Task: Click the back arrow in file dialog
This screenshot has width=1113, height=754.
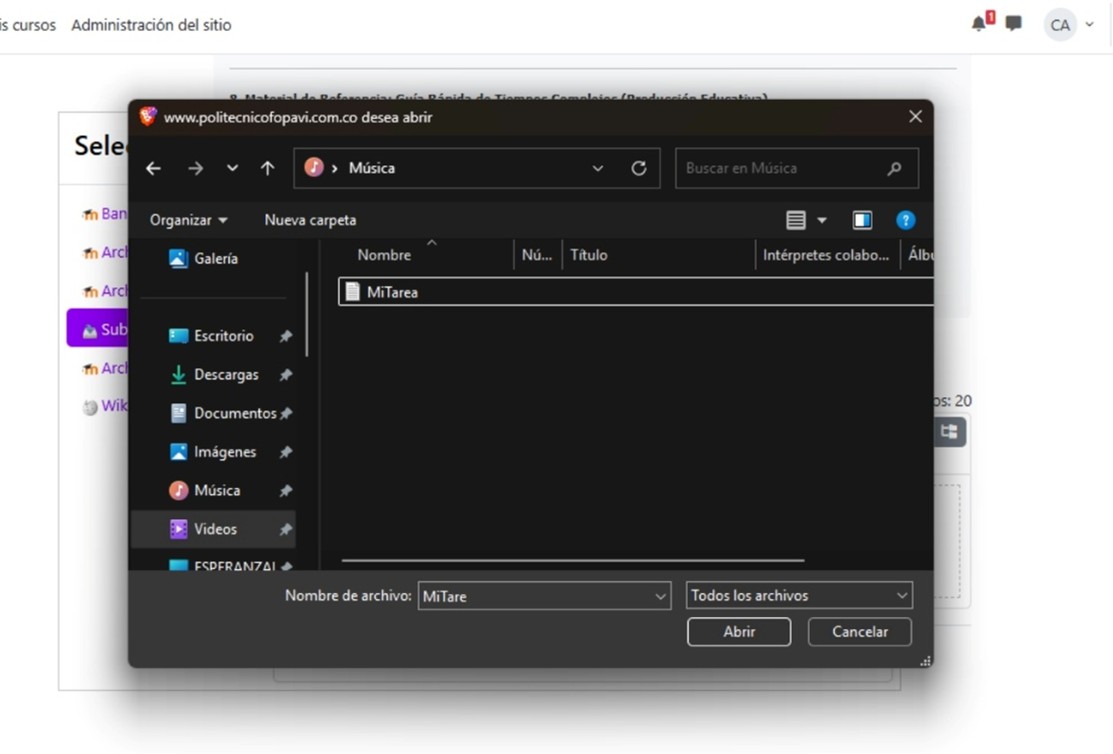Action: tap(153, 169)
